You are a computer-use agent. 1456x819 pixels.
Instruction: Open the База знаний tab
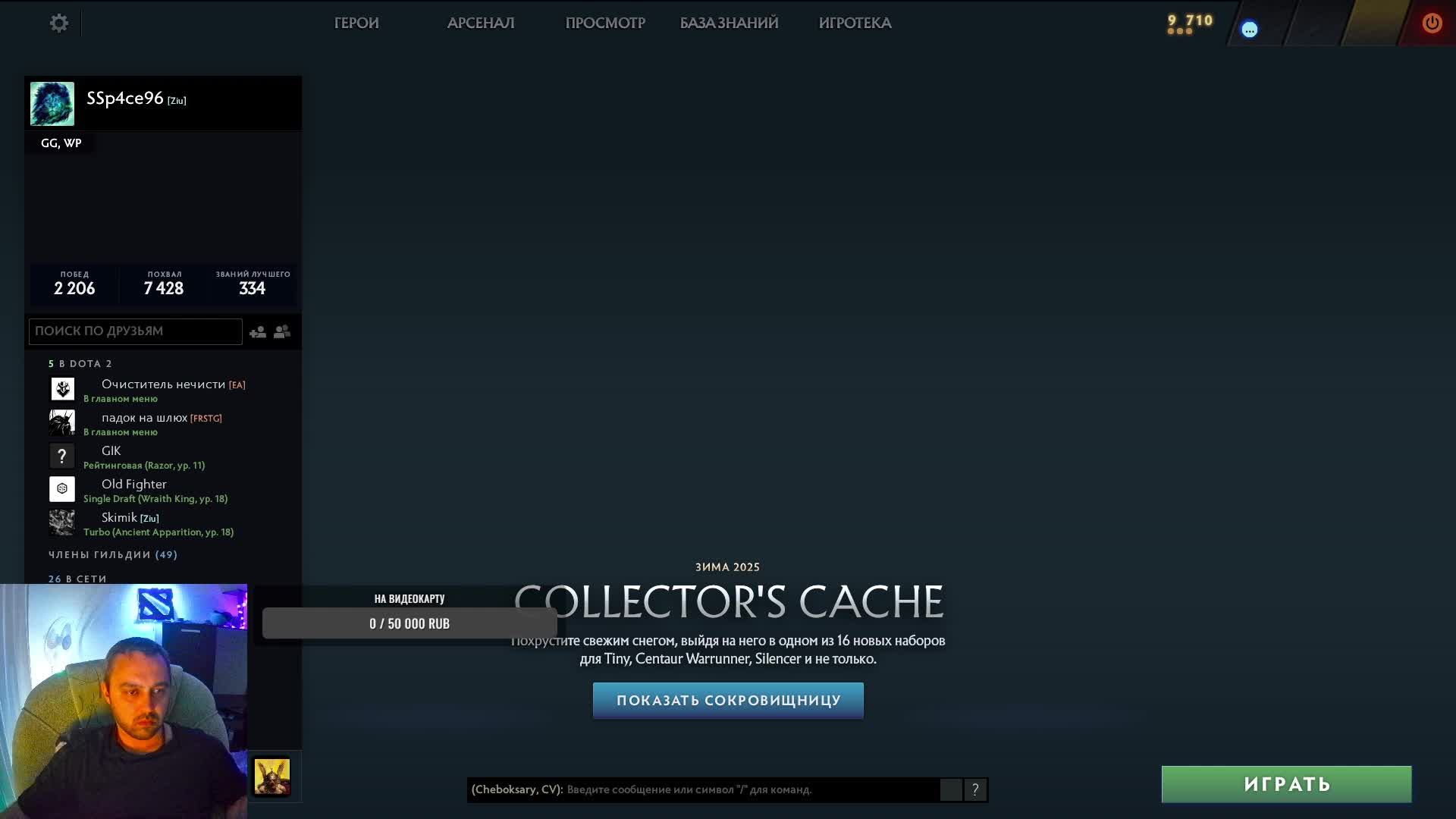tap(729, 24)
